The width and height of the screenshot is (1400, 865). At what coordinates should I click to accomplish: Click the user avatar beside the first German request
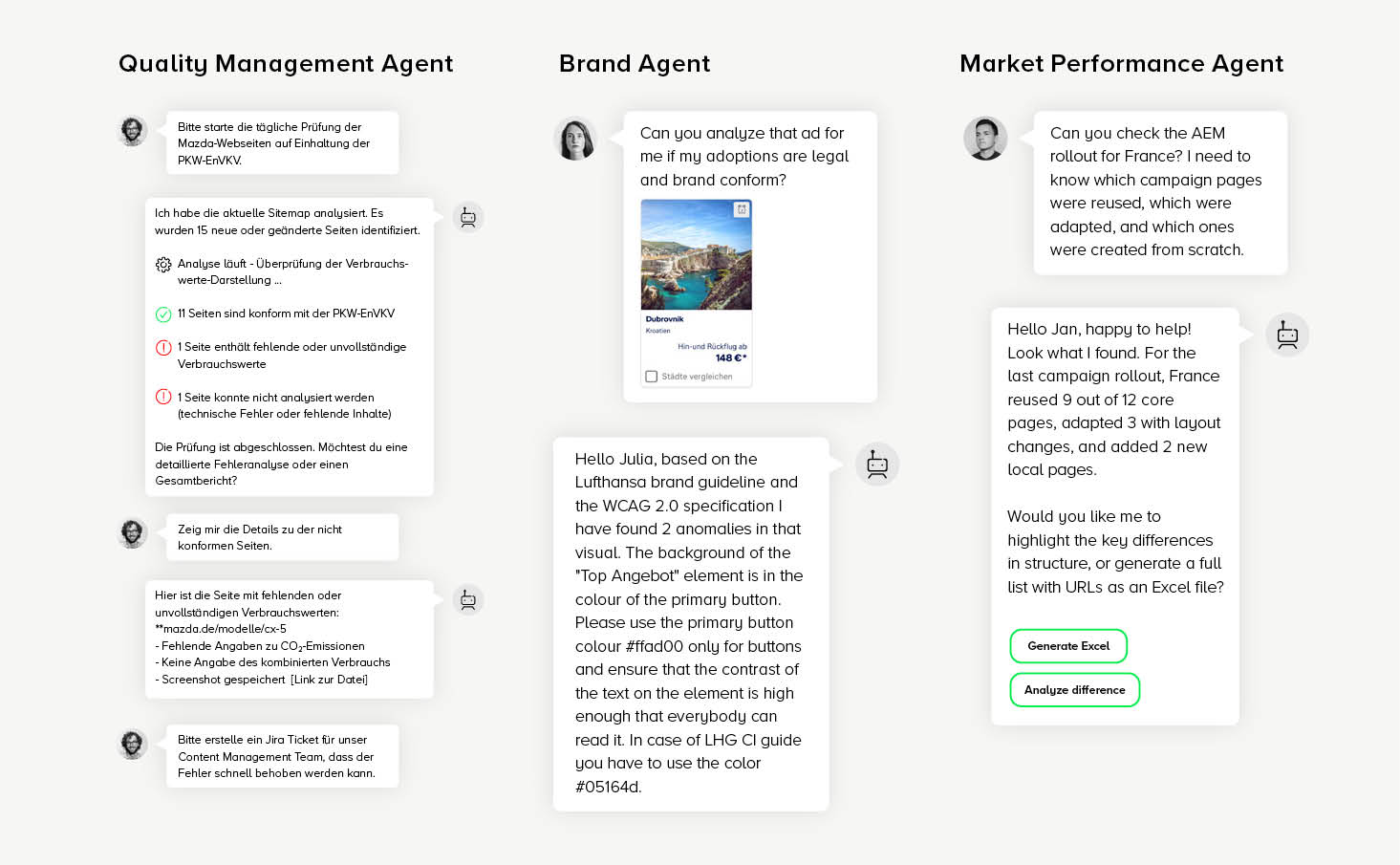(133, 131)
